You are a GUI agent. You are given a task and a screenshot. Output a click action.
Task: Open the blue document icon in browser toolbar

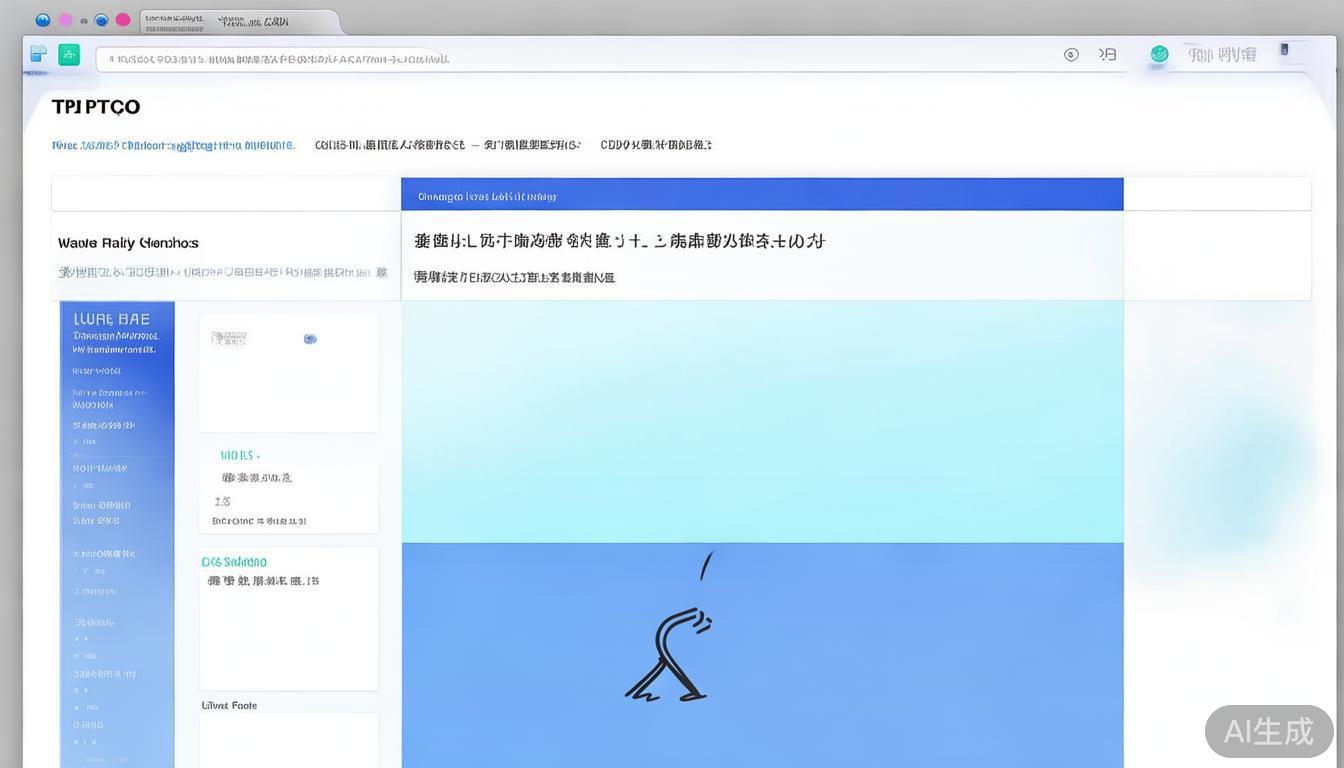pos(38,54)
